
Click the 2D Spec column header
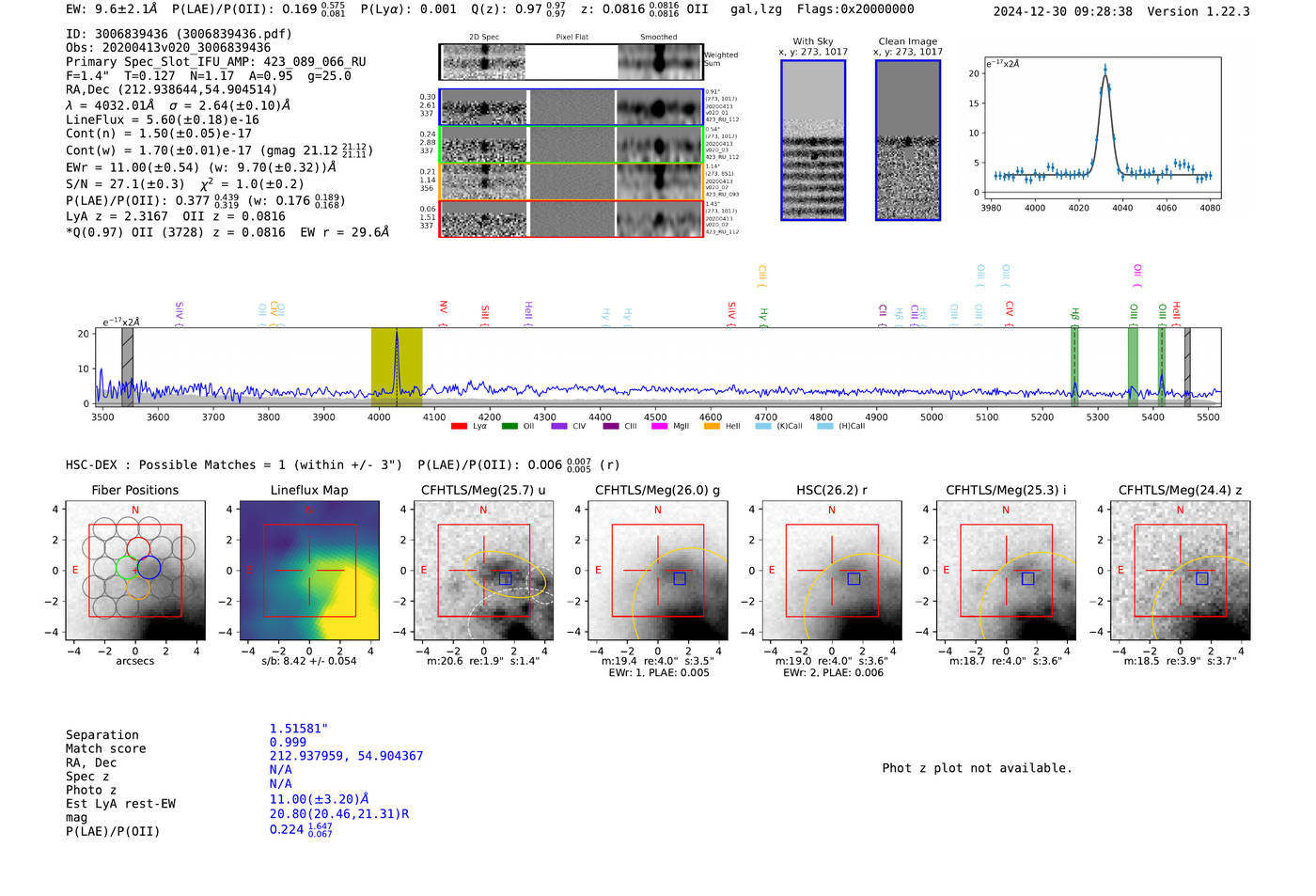484,37
